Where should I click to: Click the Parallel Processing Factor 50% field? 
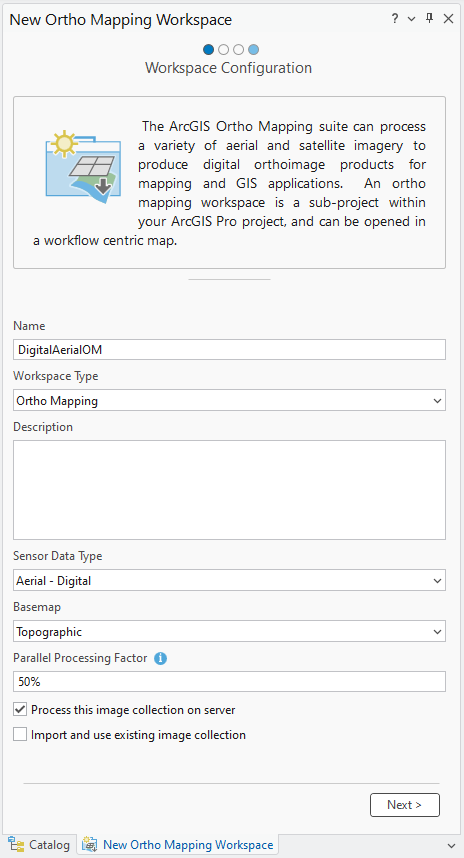(229, 682)
